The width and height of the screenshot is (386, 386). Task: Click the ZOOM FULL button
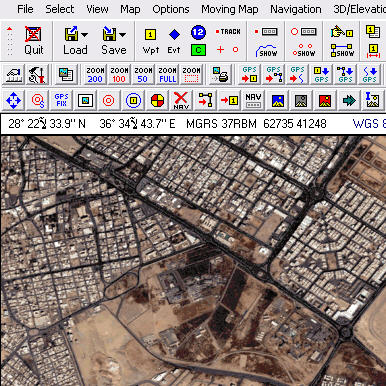click(167, 75)
